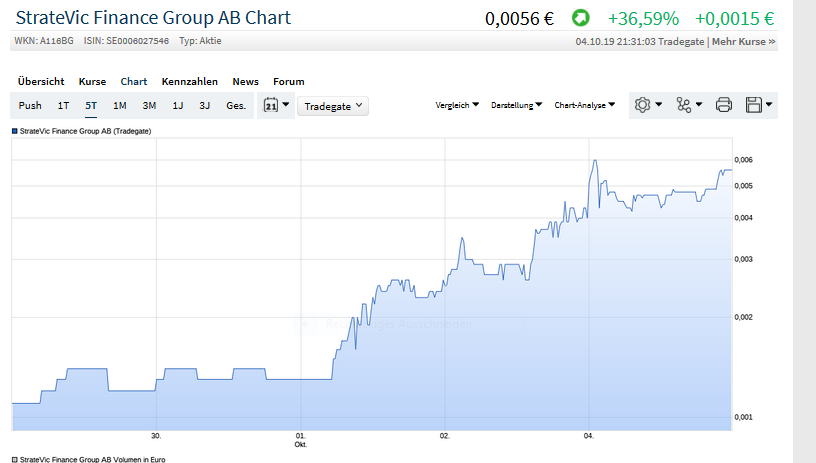Select the 3J time range
This screenshot has width=816, height=463.
pyautogui.click(x=205, y=106)
